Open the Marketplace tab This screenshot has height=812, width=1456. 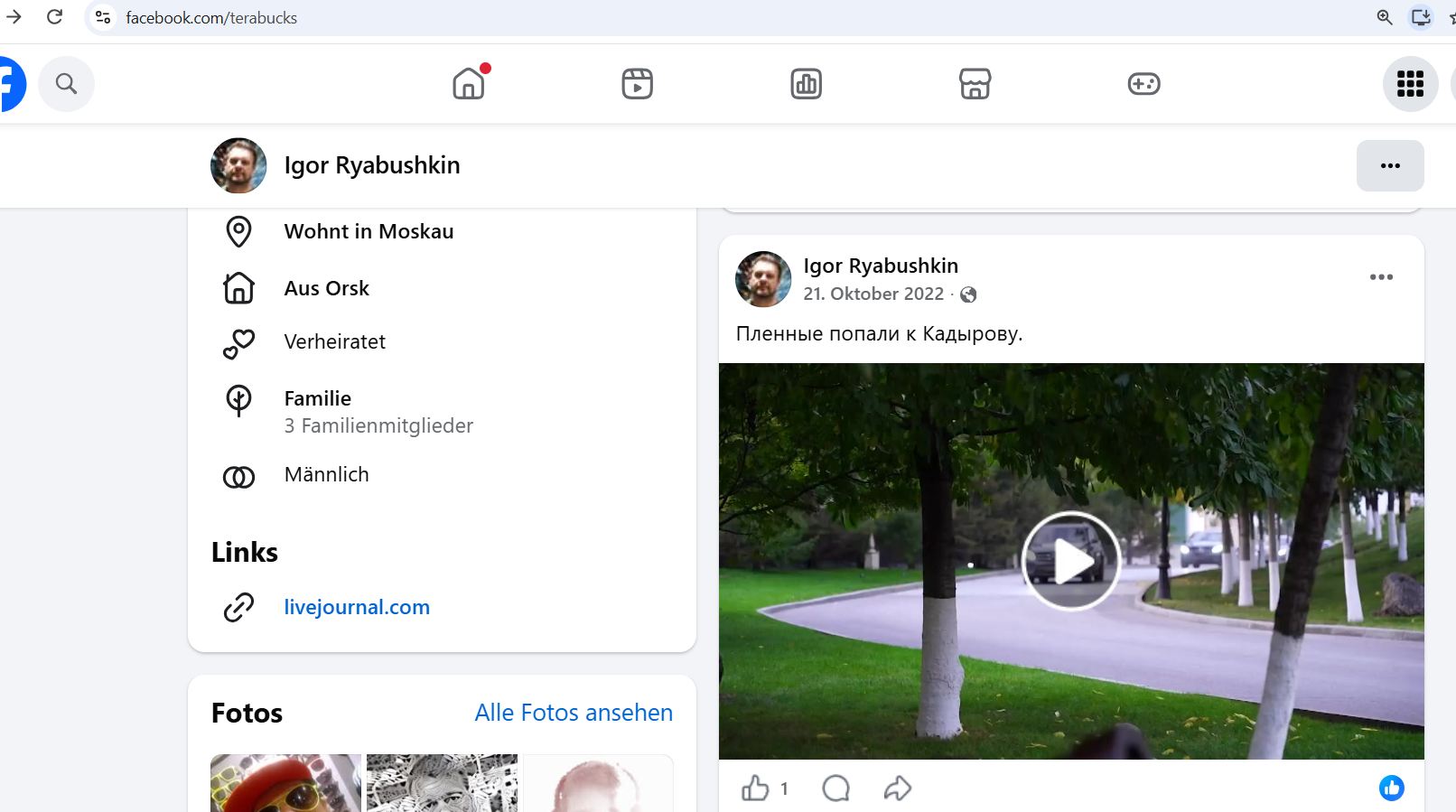975,84
